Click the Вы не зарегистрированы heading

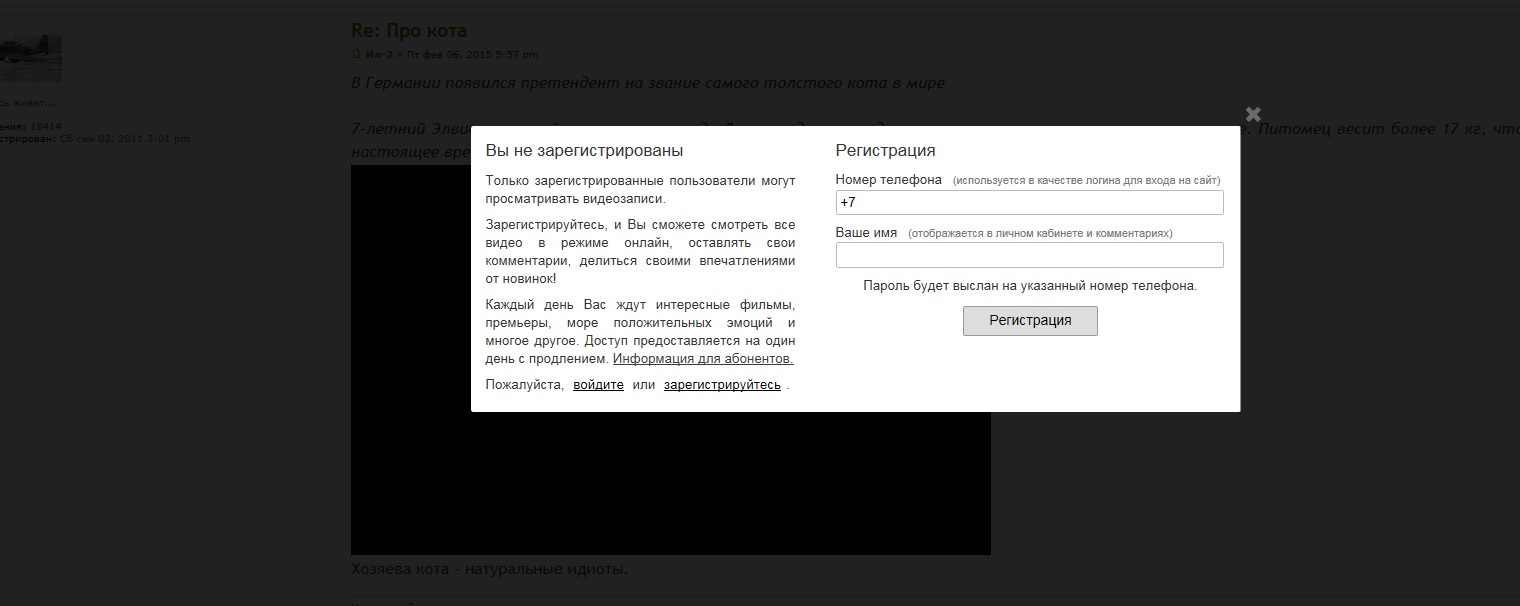(584, 151)
